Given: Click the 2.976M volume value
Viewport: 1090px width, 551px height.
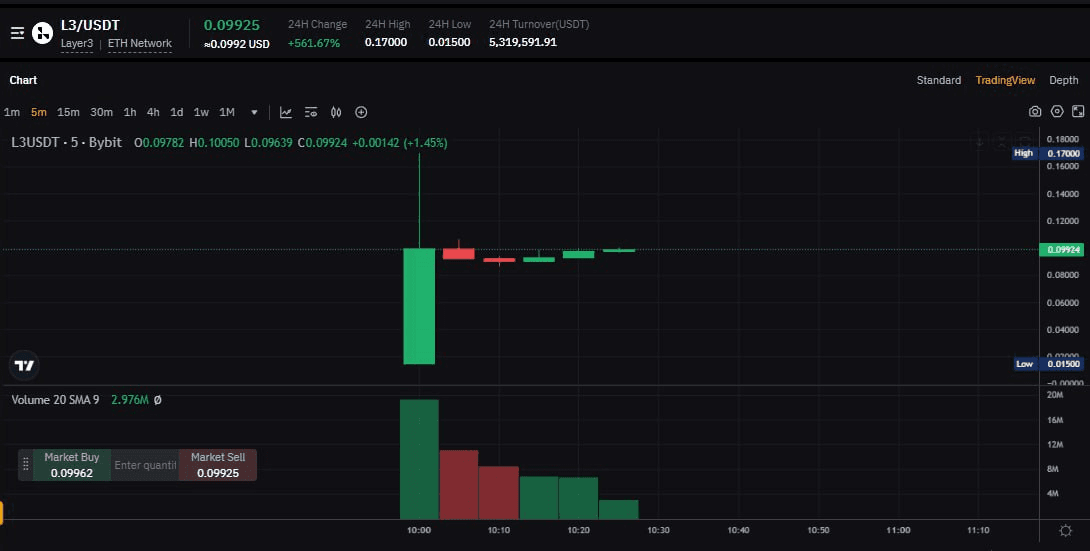Looking at the screenshot, I should click(x=129, y=400).
